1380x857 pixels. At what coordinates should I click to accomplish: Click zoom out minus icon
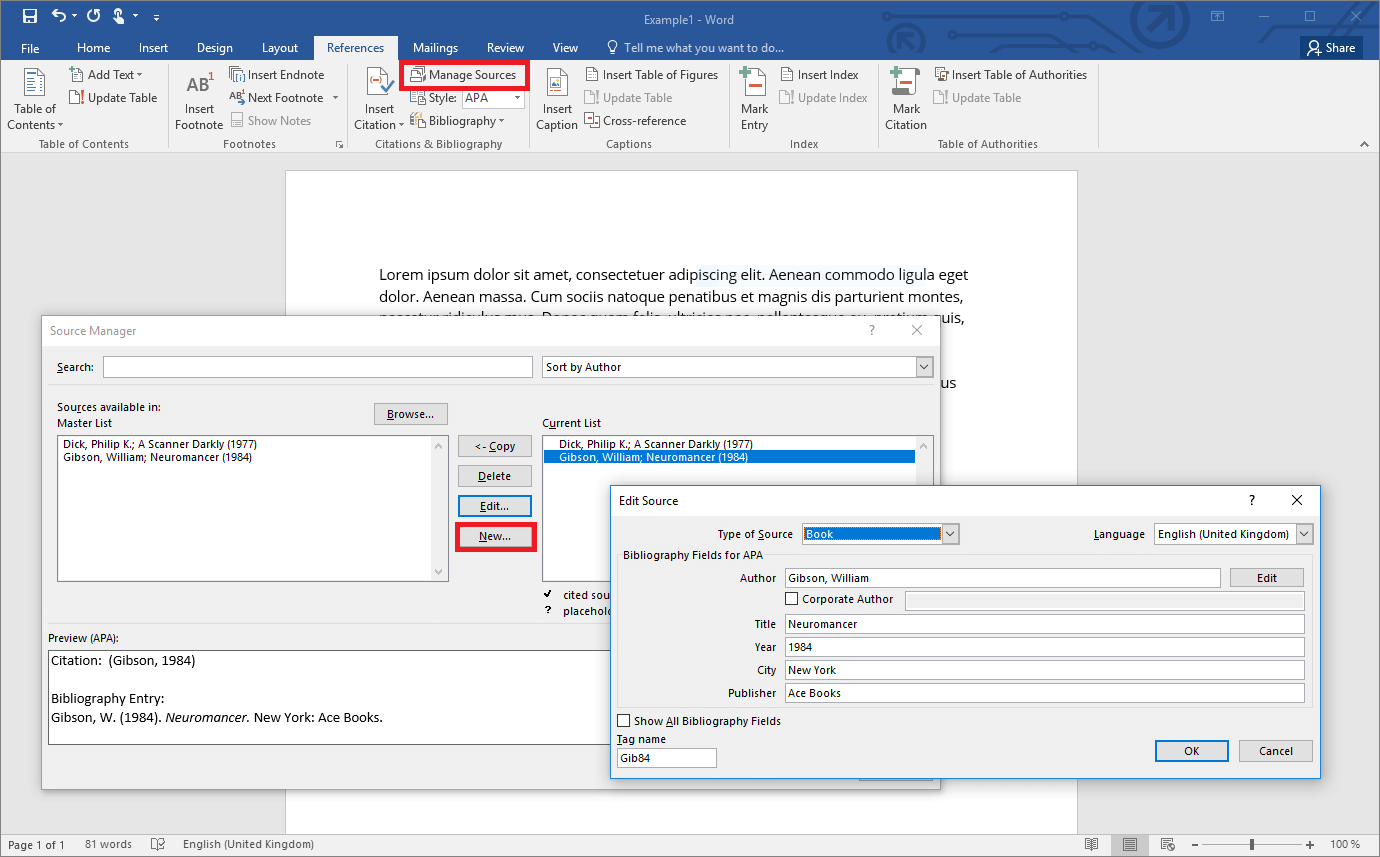point(1196,845)
